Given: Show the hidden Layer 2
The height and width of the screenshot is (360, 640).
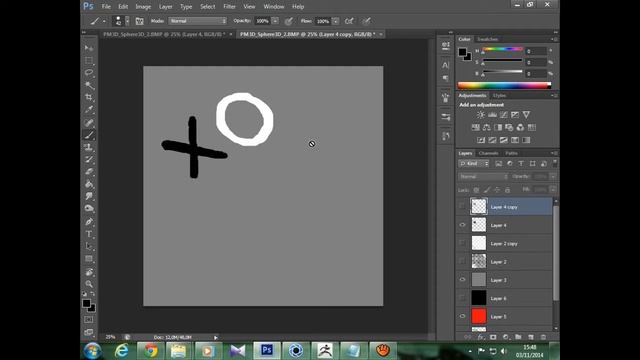Looking at the screenshot, I should pos(462,262).
